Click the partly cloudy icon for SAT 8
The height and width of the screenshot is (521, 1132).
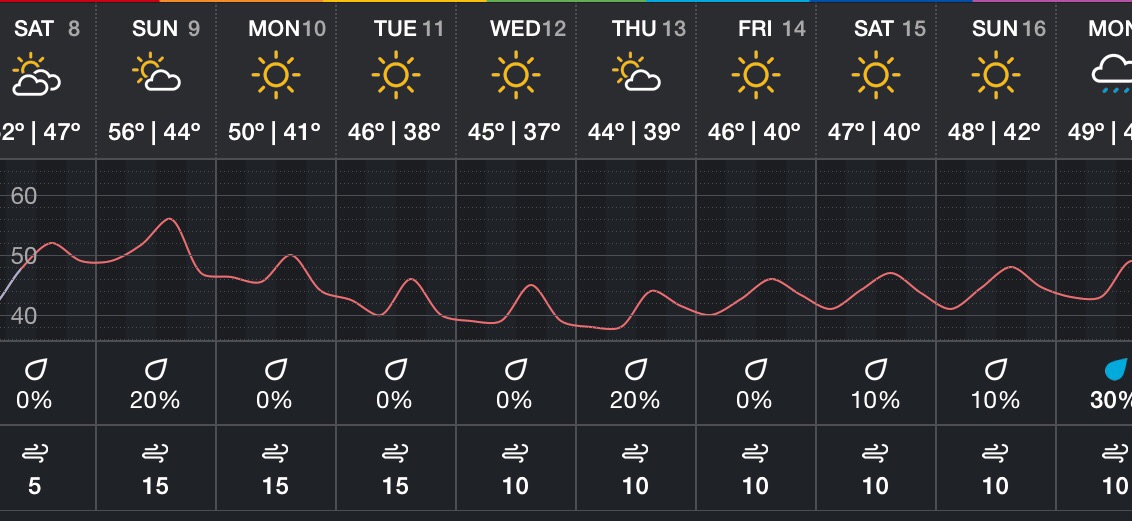coord(35,75)
